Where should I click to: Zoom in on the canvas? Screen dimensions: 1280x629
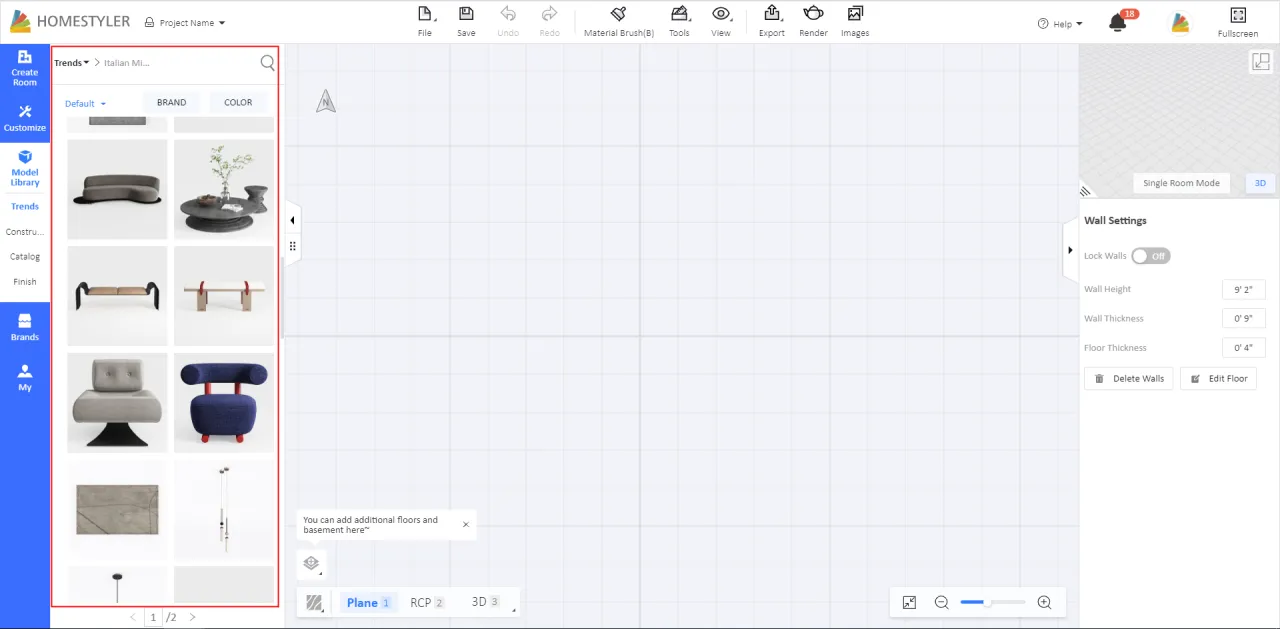pos(1044,602)
